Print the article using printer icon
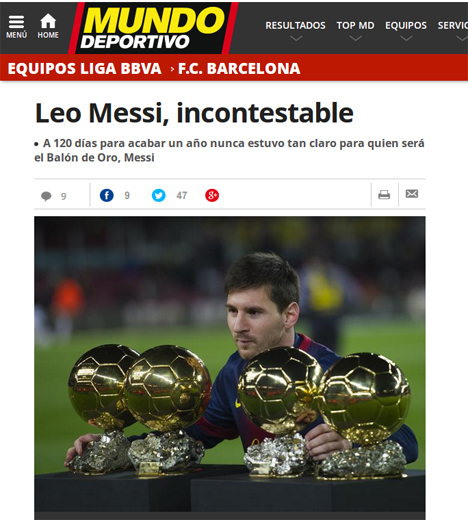This screenshot has height=520, width=468. pos(384,194)
